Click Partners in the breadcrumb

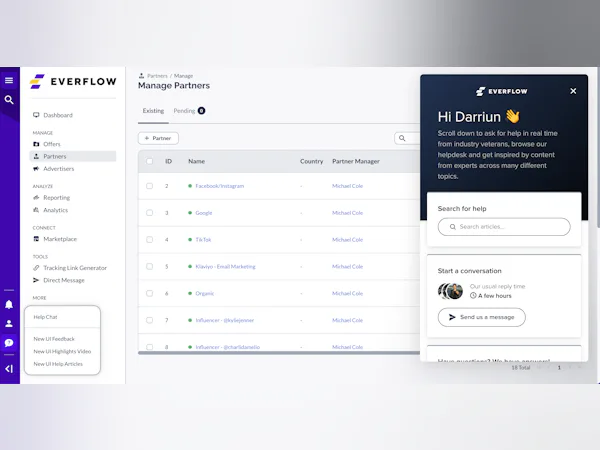coord(157,76)
